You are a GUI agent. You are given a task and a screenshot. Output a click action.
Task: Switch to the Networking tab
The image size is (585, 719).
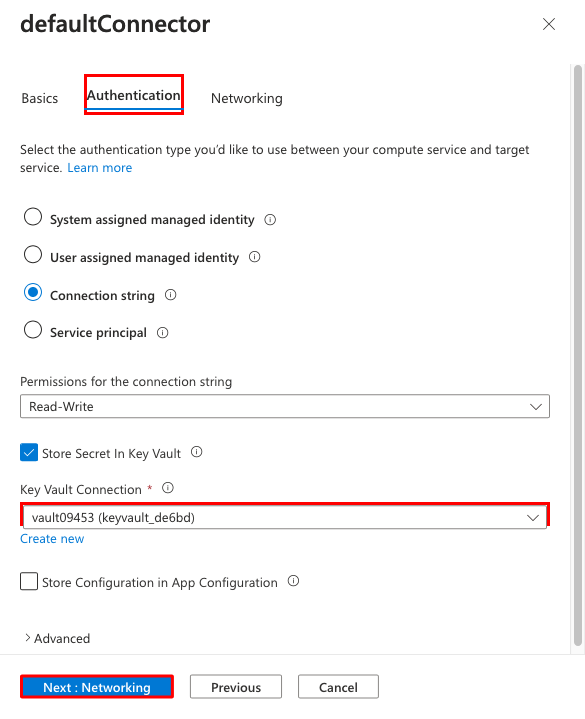pyautogui.click(x=247, y=98)
